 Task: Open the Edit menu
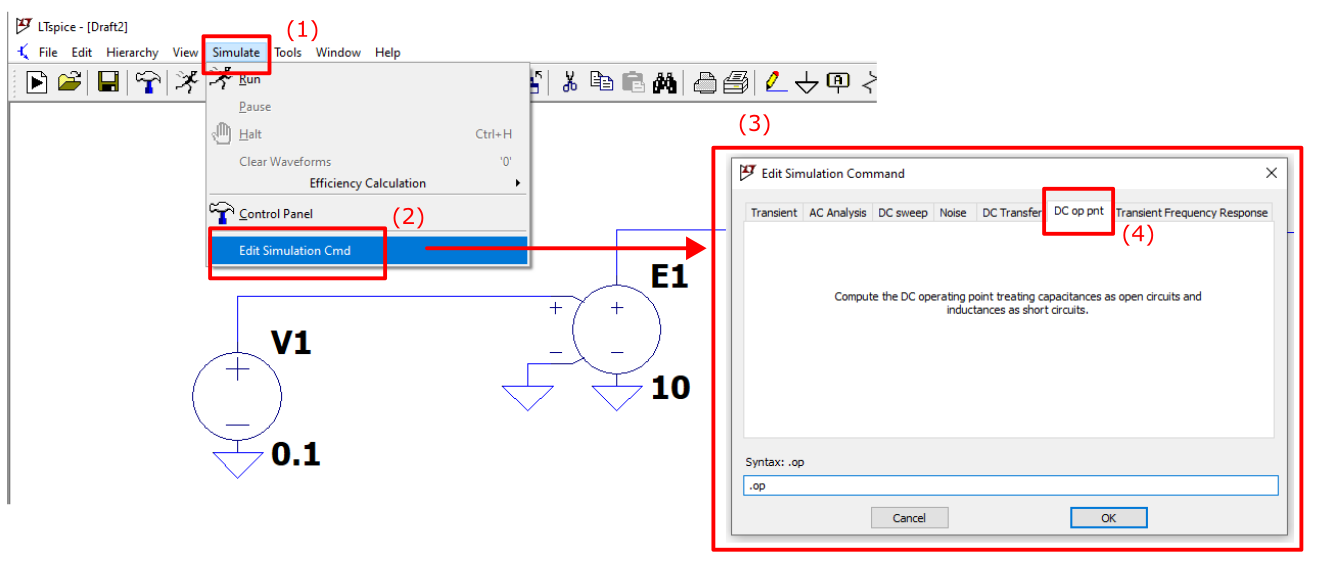coord(81,52)
